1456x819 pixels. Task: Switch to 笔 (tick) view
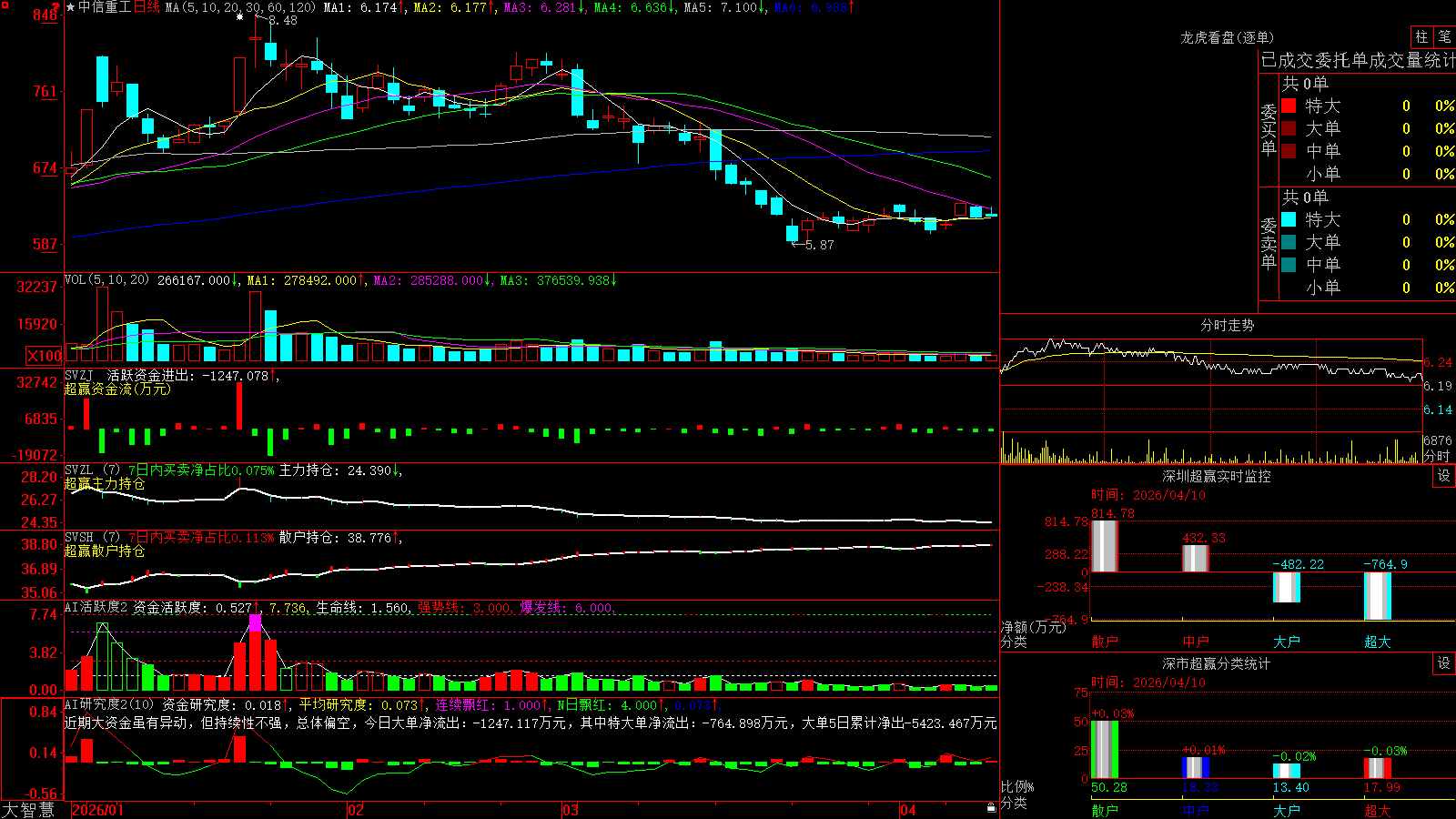click(1444, 36)
